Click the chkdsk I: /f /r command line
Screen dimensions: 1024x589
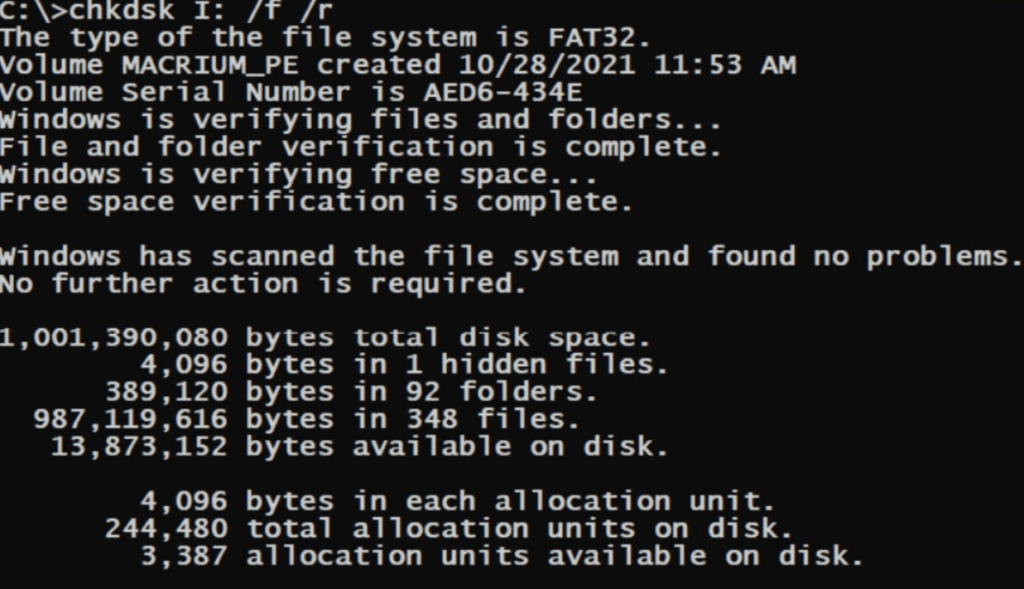[167, 9]
